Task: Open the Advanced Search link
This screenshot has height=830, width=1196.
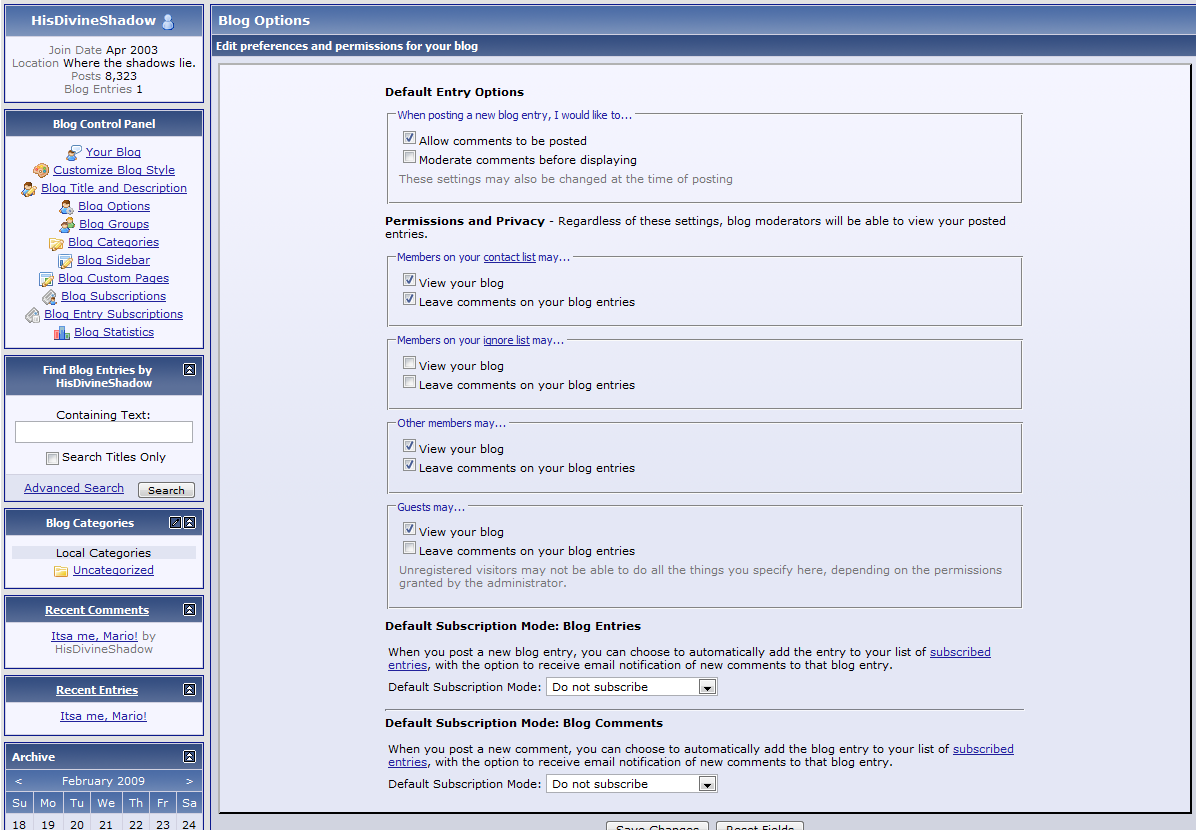Action: tap(74, 488)
